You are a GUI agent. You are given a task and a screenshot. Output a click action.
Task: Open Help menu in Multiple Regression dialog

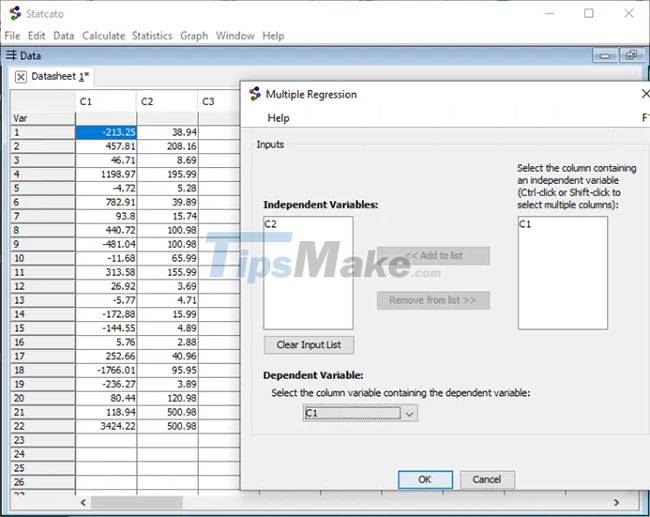click(x=278, y=118)
